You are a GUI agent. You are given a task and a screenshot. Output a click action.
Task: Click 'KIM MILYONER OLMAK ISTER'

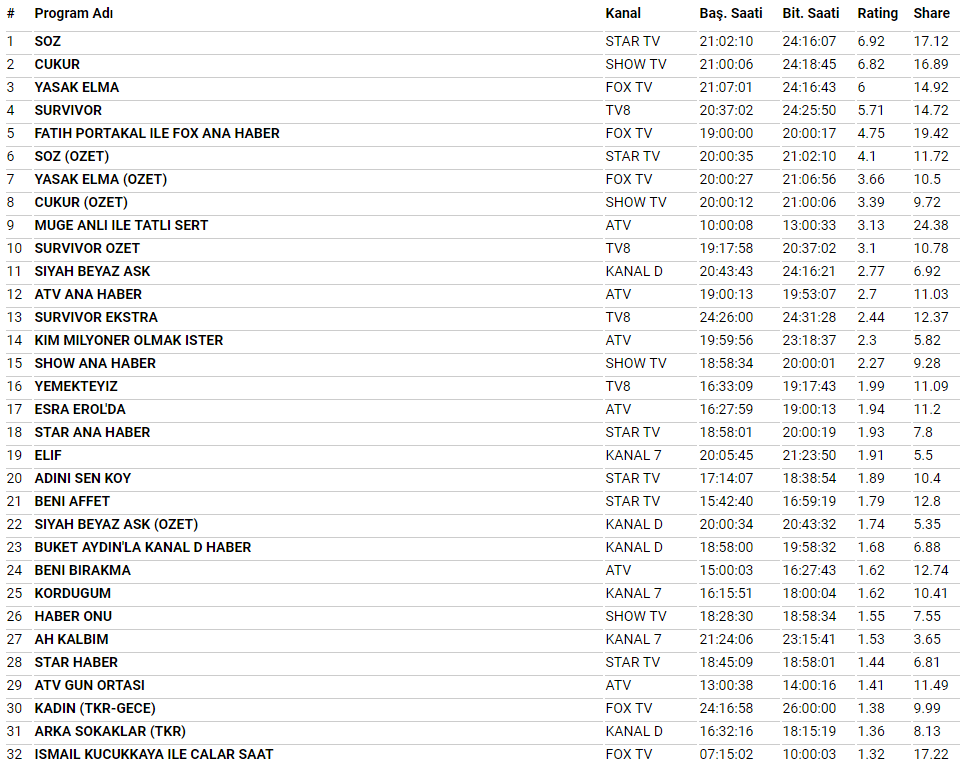(129, 340)
